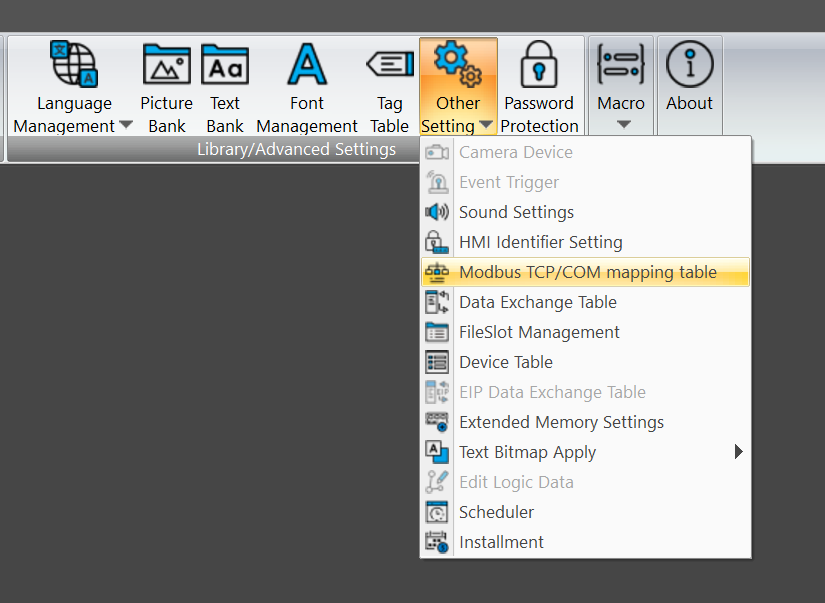This screenshot has height=603, width=825.
Task: Open FileSlot Management from the menu
Action: click(x=539, y=332)
